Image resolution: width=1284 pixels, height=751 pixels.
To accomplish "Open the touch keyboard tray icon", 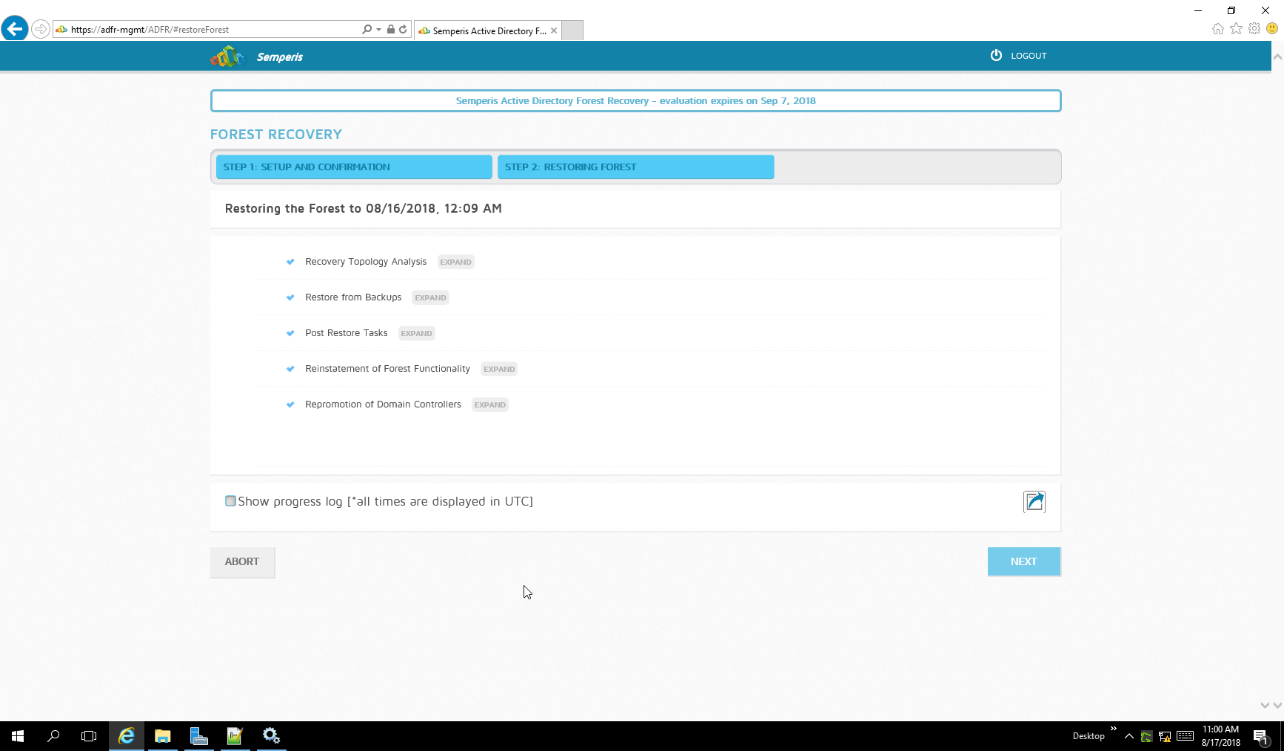I will tap(1185, 737).
